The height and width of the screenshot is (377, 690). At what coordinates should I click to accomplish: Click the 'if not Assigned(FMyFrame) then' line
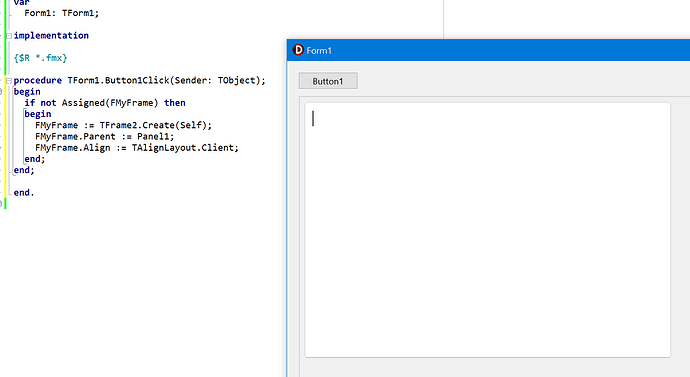(105, 103)
